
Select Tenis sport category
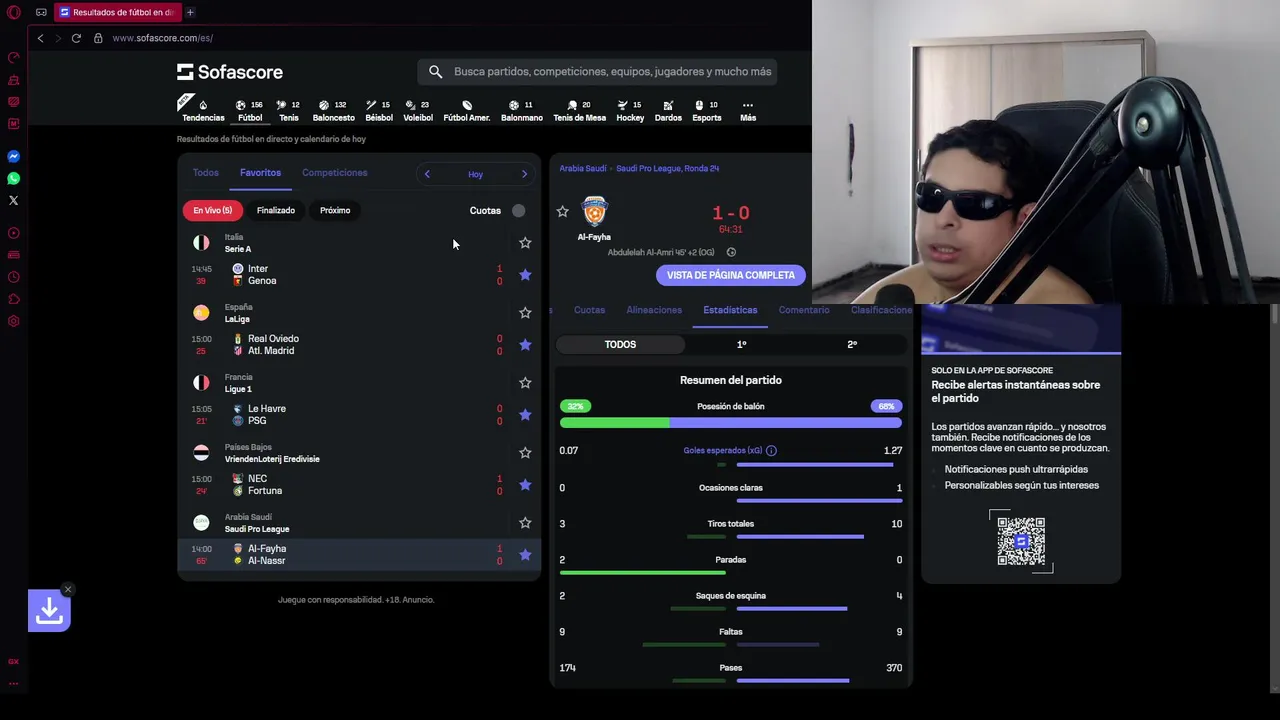point(288,110)
